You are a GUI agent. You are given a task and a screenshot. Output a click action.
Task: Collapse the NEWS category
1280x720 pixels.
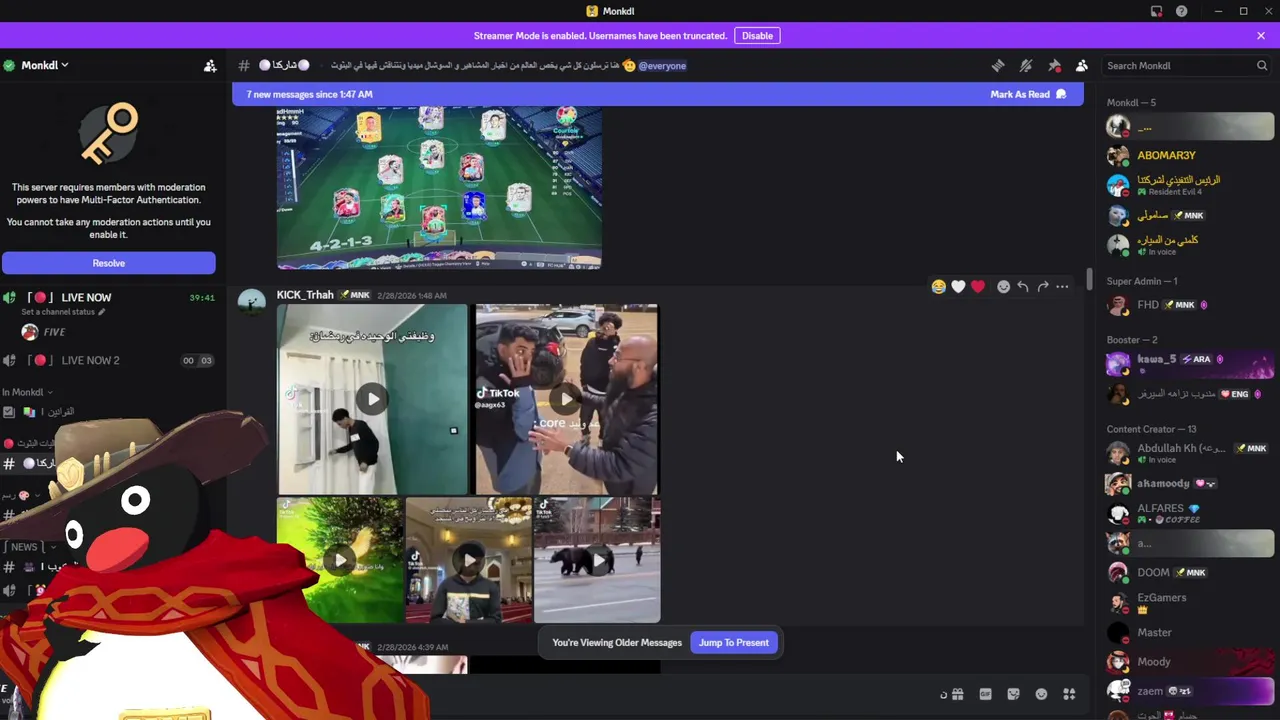click(x=30, y=547)
